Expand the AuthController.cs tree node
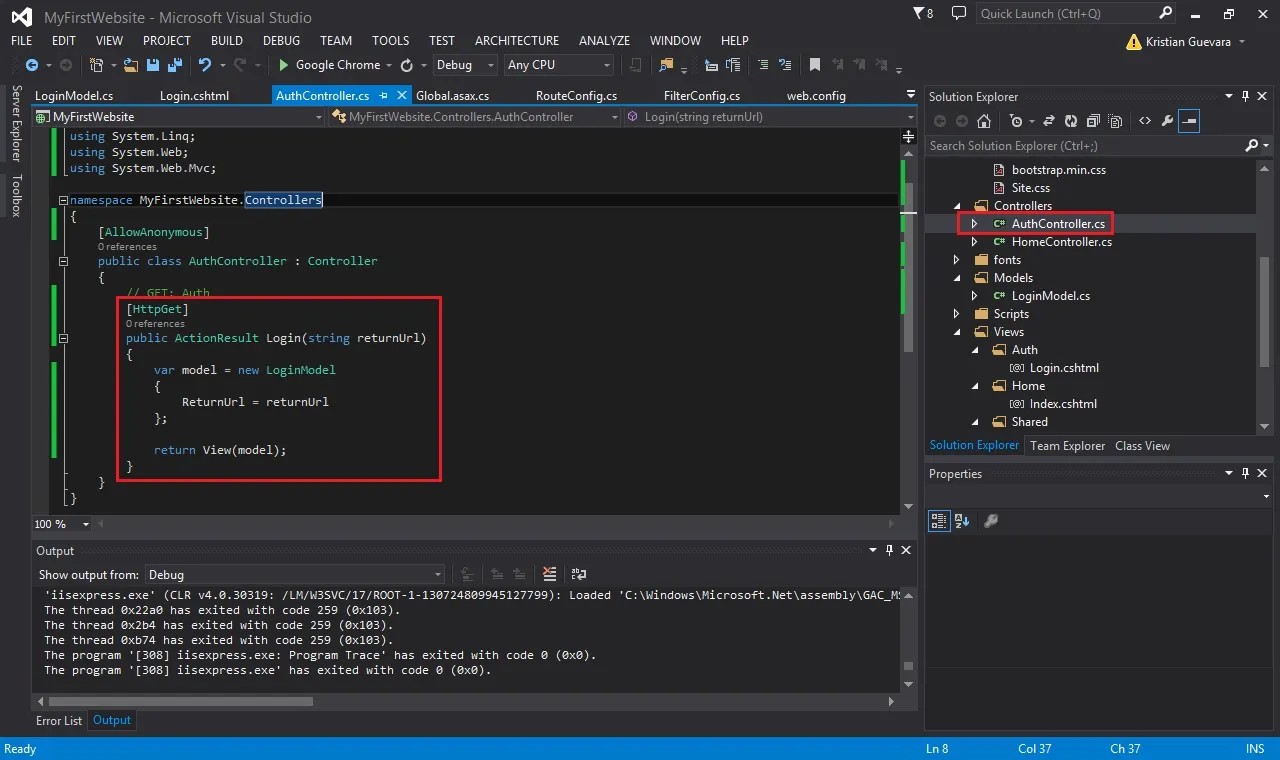Image resolution: width=1280 pixels, height=760 pixels. (x=975, y=224)
